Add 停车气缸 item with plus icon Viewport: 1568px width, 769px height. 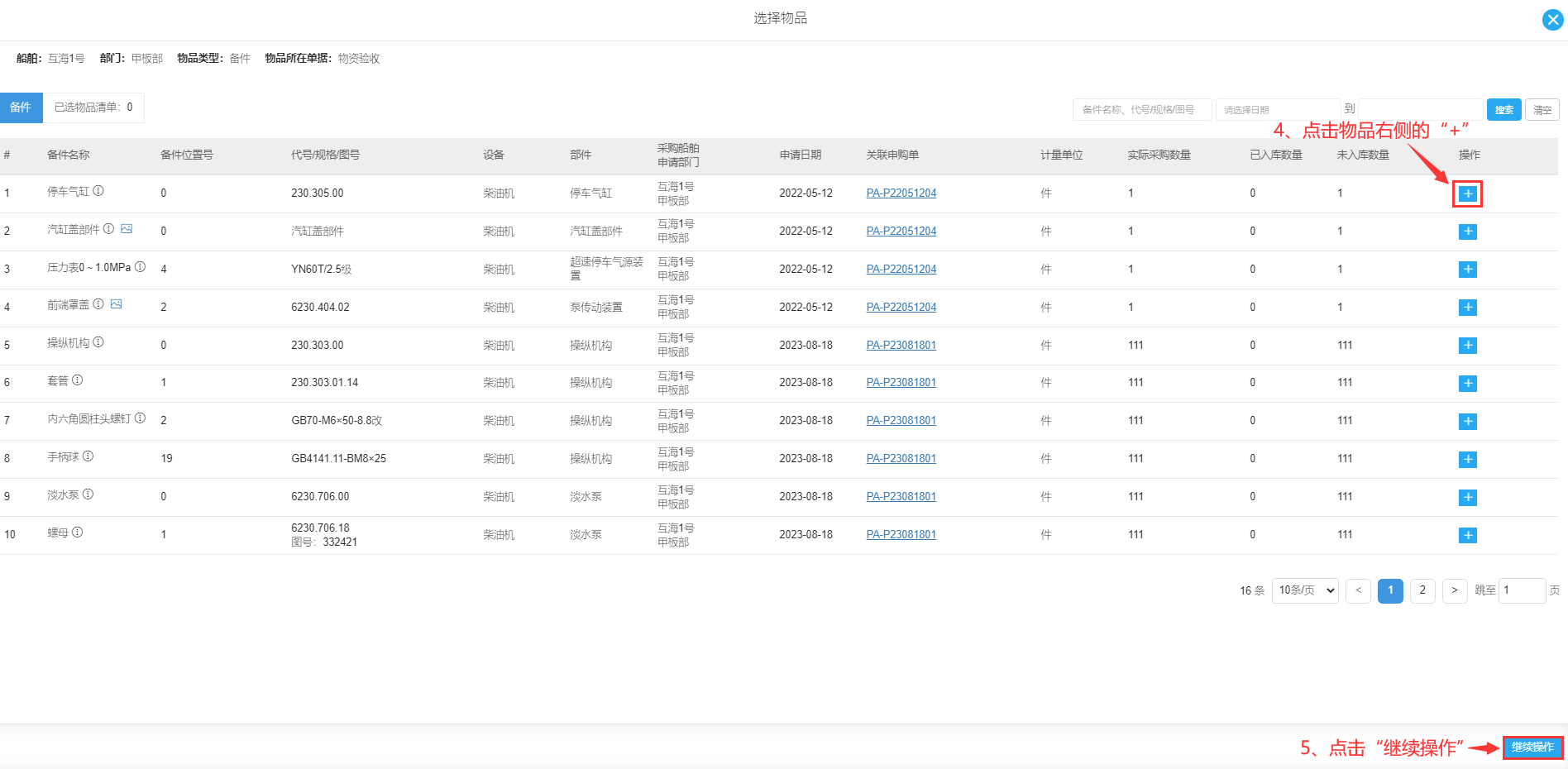click(x=1467, y=193)
